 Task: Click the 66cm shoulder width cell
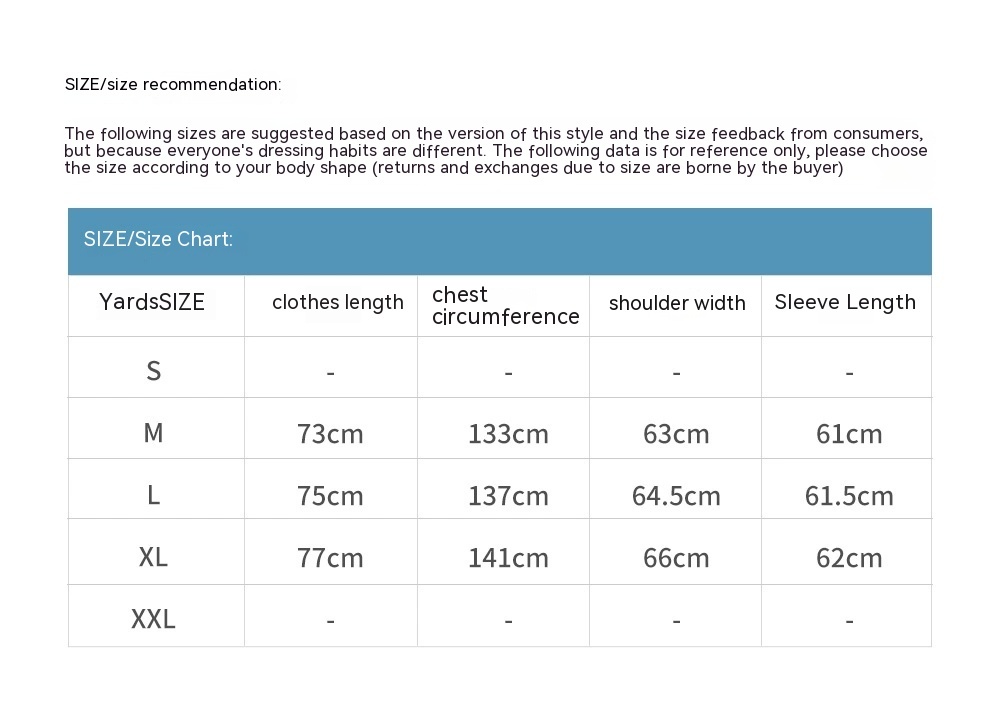tap(676, 558)
